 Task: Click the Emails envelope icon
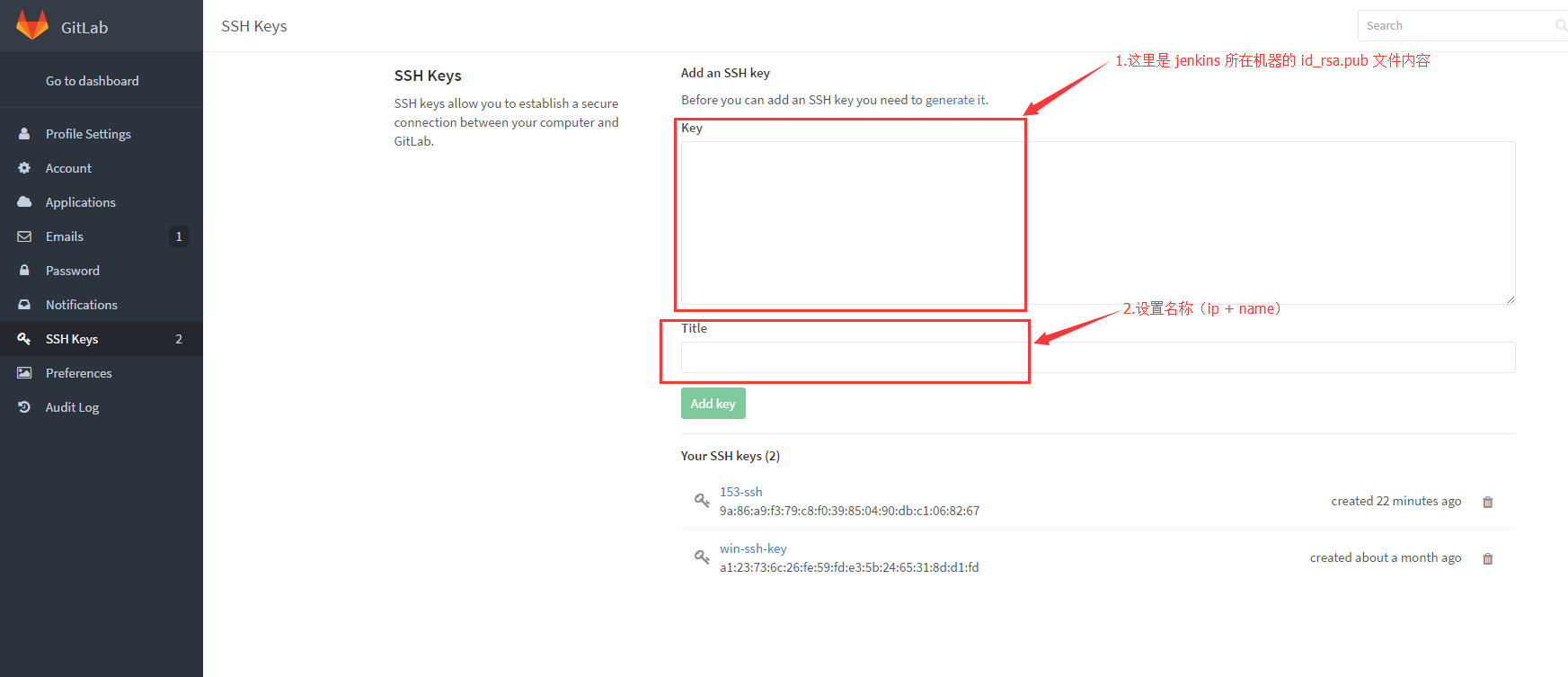pos(24,236)
